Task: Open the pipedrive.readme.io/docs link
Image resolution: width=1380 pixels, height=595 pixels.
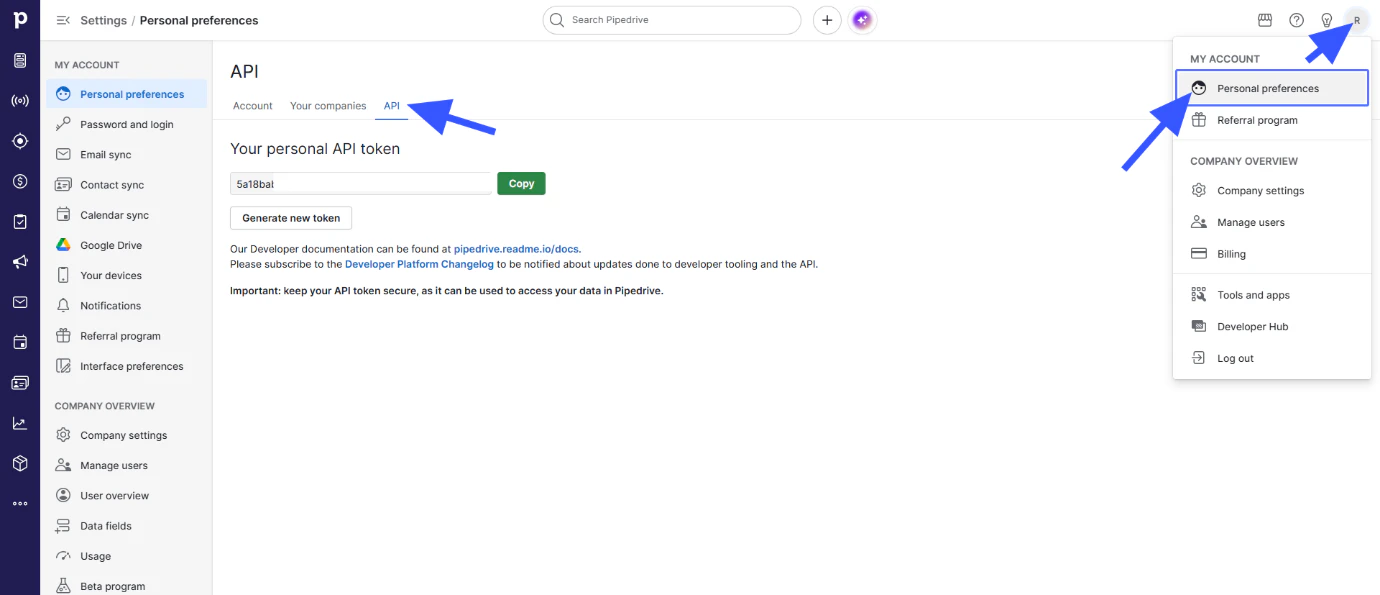Action: coord(516,249)
